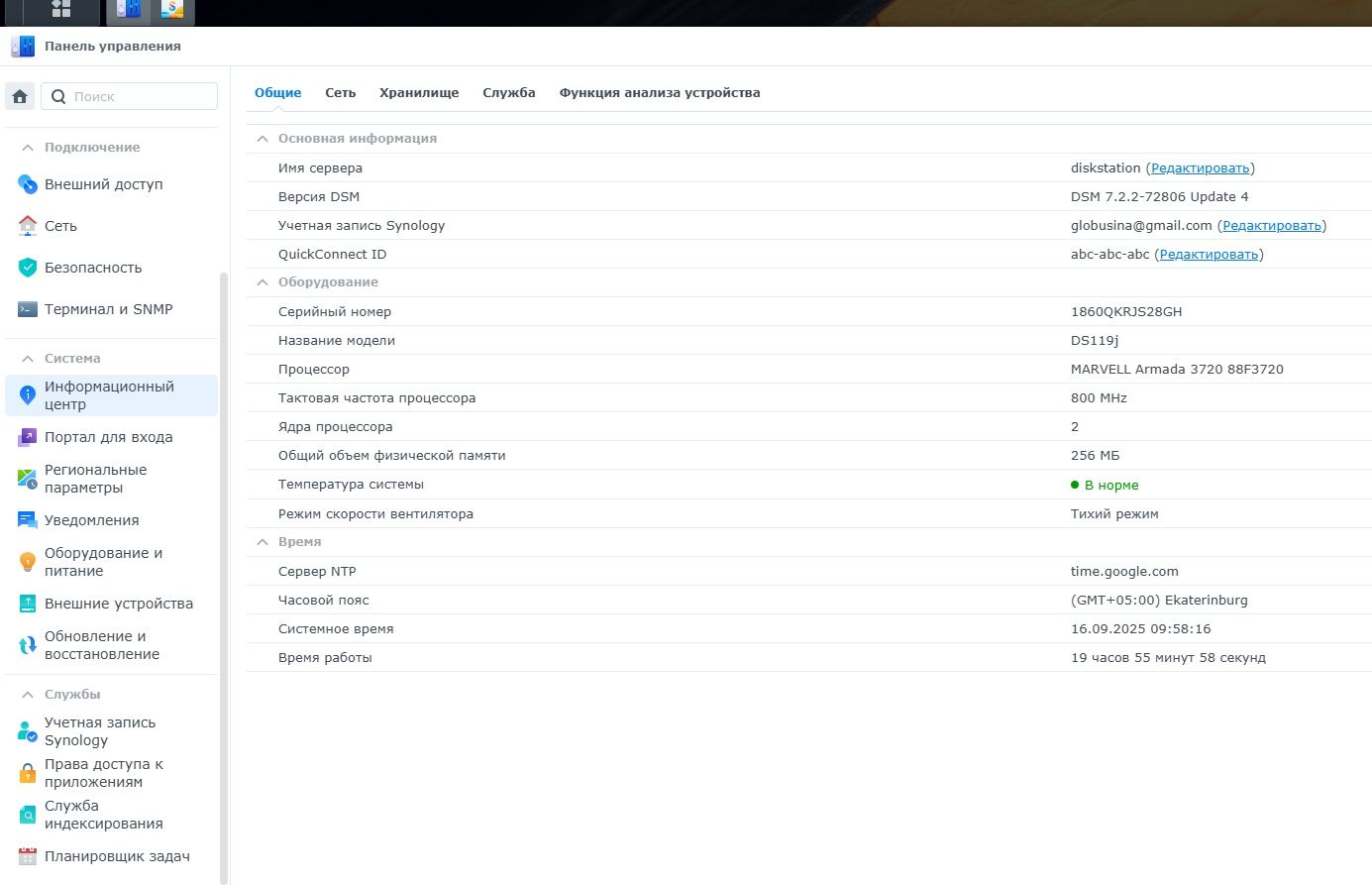
Task: Click the third taskbar app icon
Action: coord(172,10)
